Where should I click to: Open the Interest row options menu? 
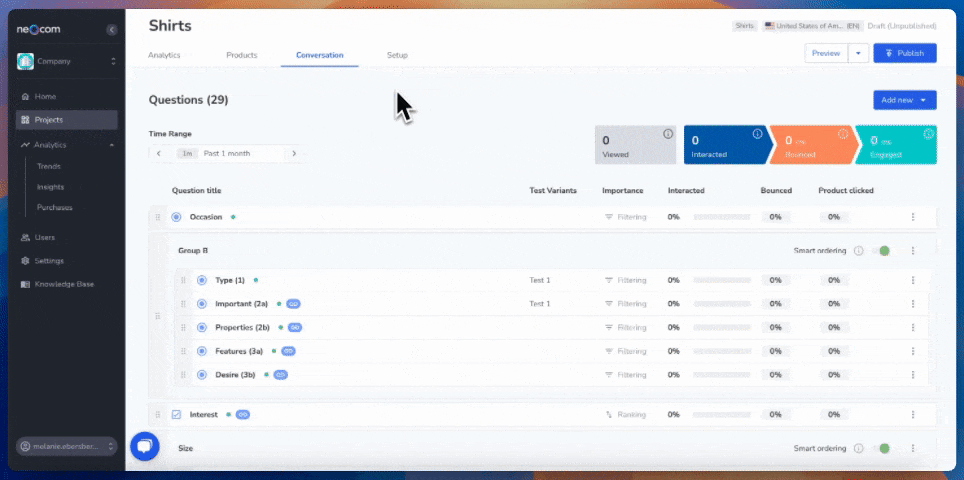[913, 415]
